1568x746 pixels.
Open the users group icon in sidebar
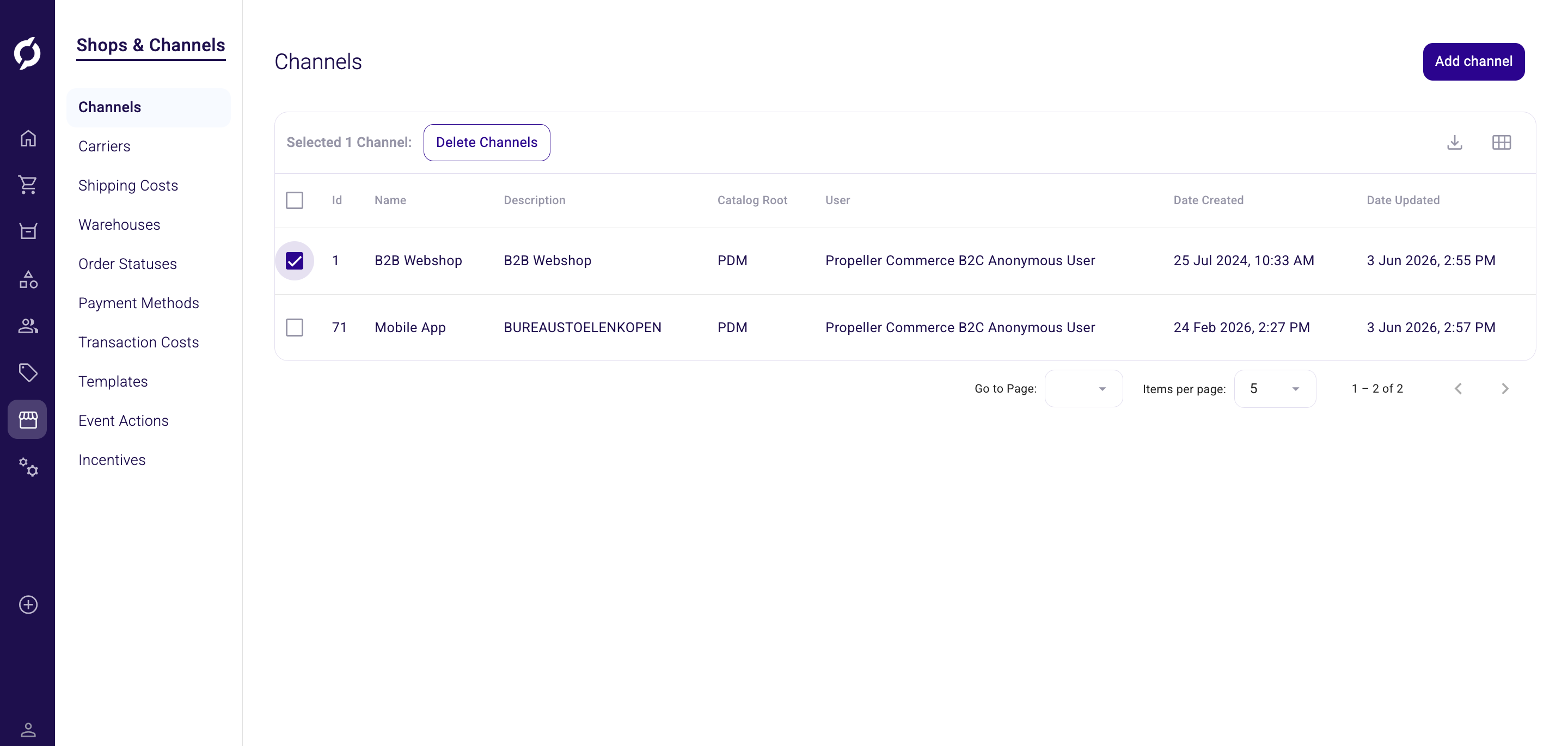point(28,326)
